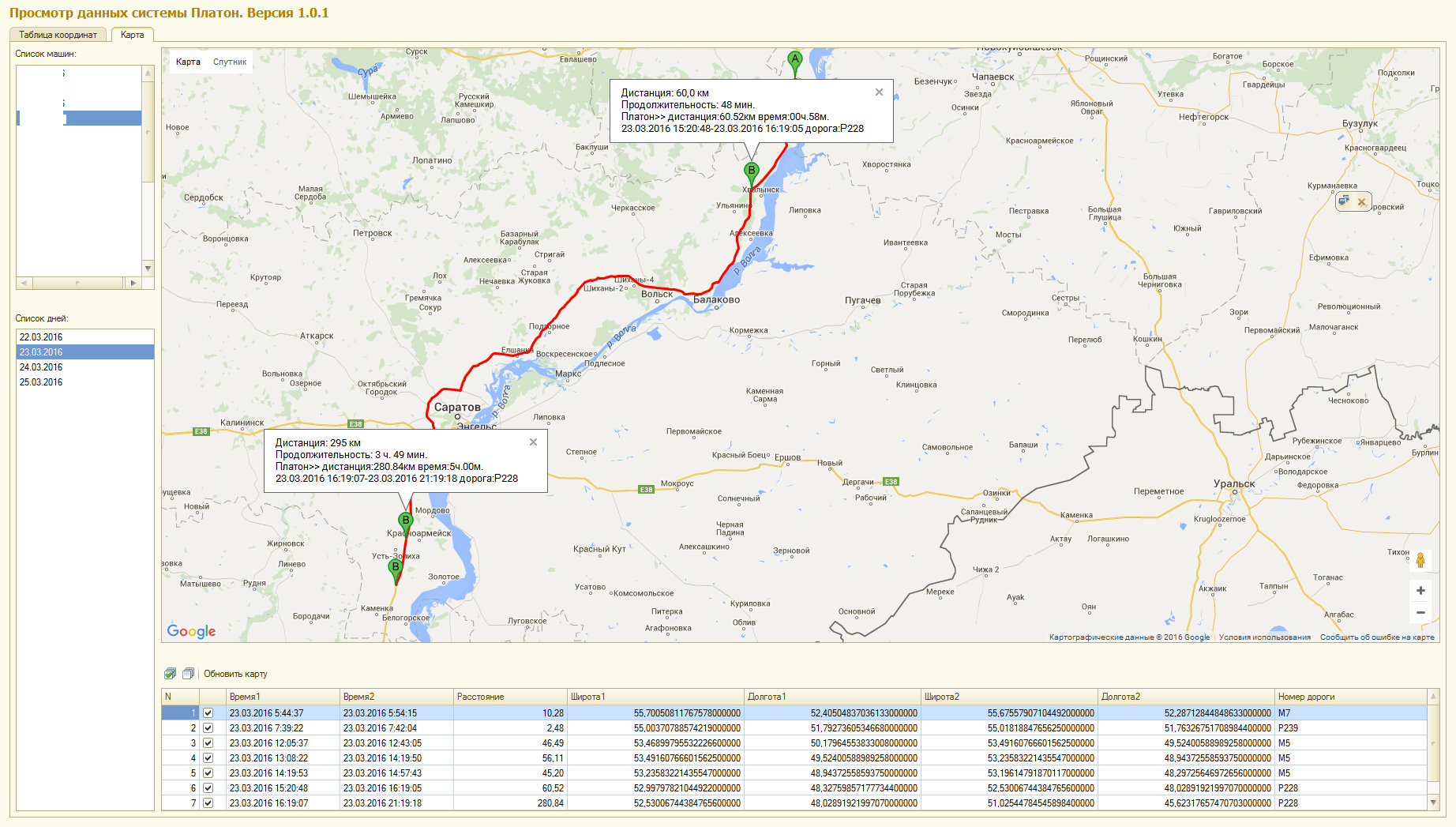Click Сообщить об ошибке на карте link
Image resolution: width=1456 pixels, height=827 pixels.
(1377, 637)
